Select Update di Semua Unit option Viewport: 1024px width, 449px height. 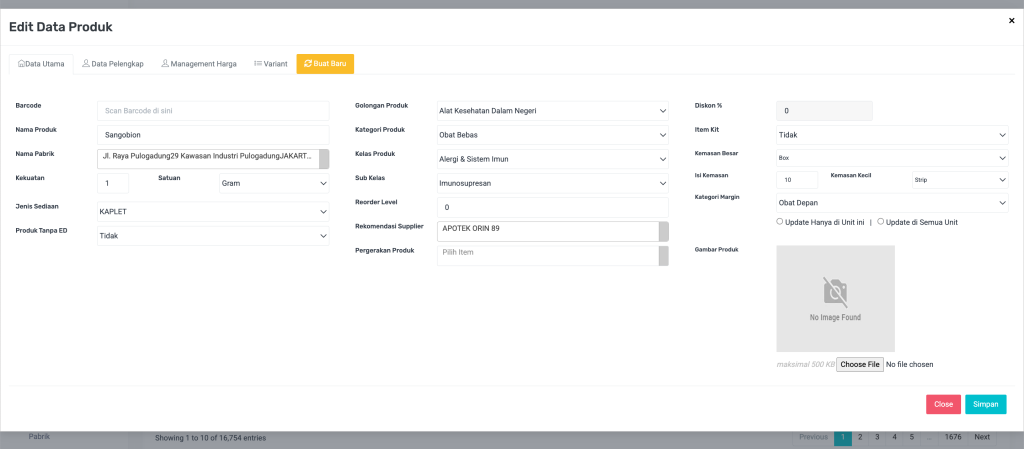coord(880,222)
